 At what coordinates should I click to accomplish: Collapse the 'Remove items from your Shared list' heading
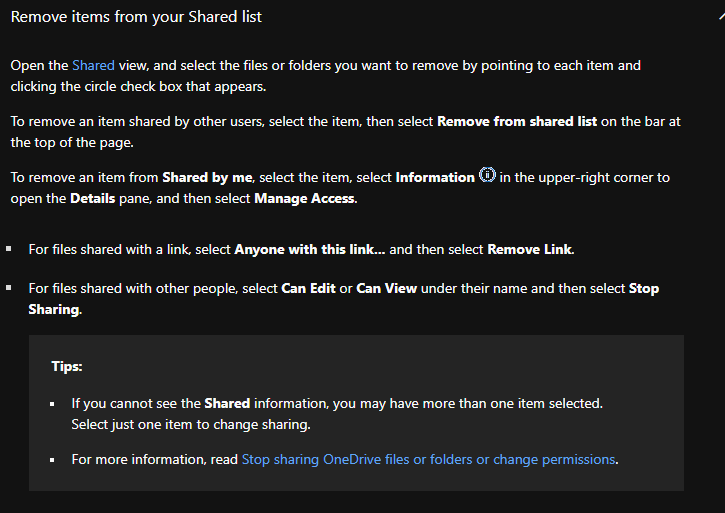pyautogui.click(x=136, y=17)
